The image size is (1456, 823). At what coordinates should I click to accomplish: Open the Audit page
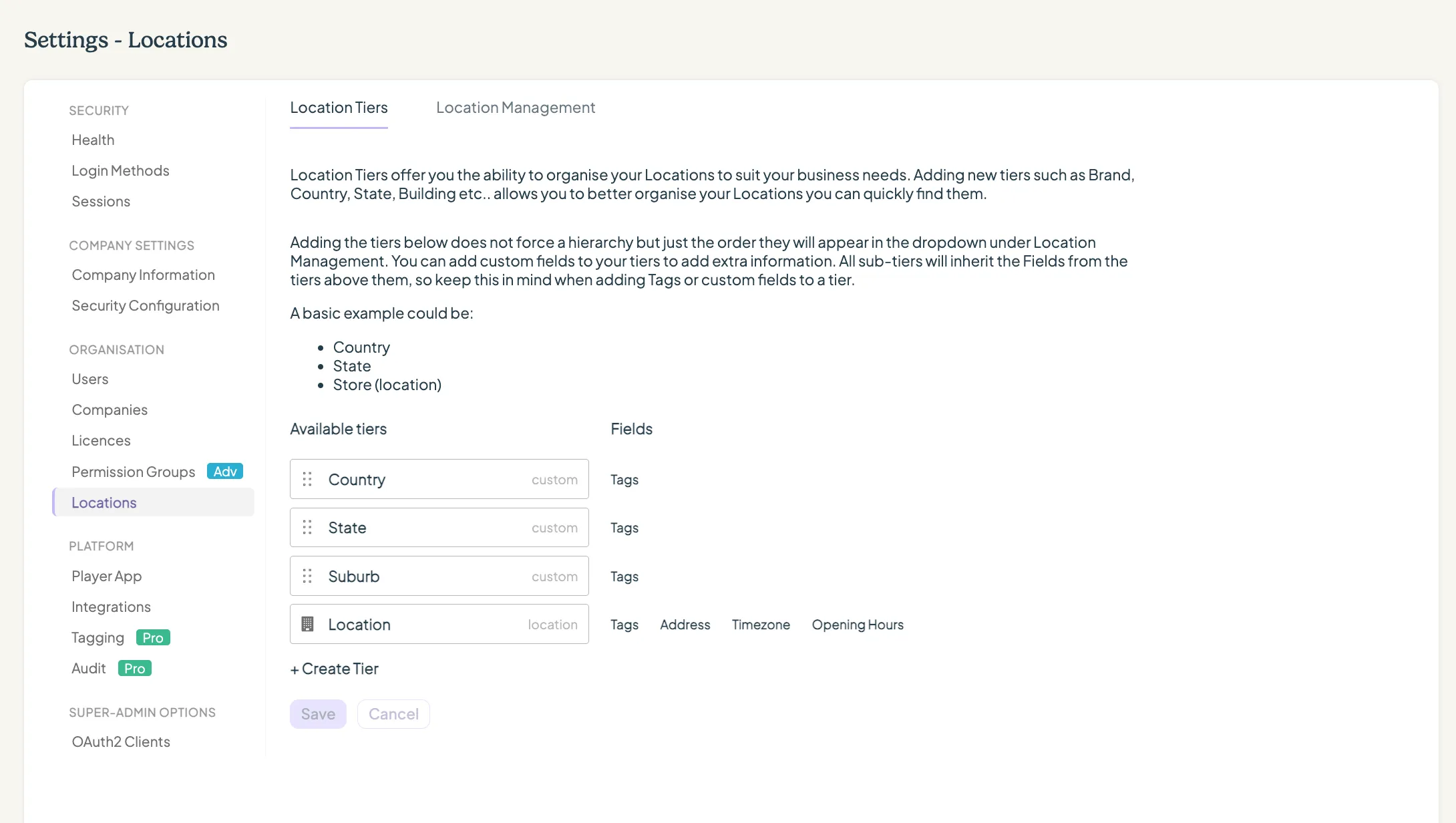89,668
